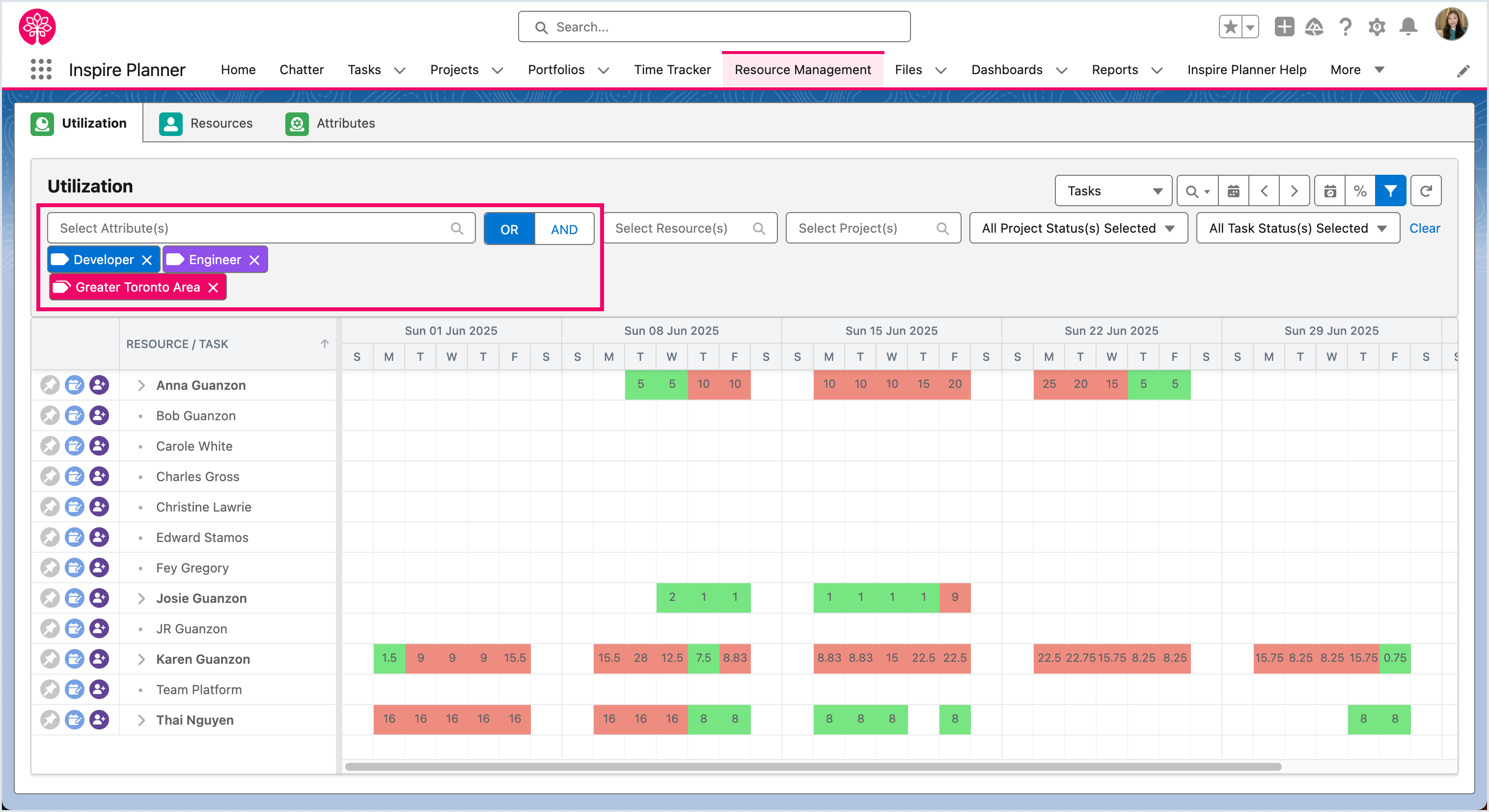Click the pin icon for Anna Guanzon

pyautogui.click(x=50, y=385)
